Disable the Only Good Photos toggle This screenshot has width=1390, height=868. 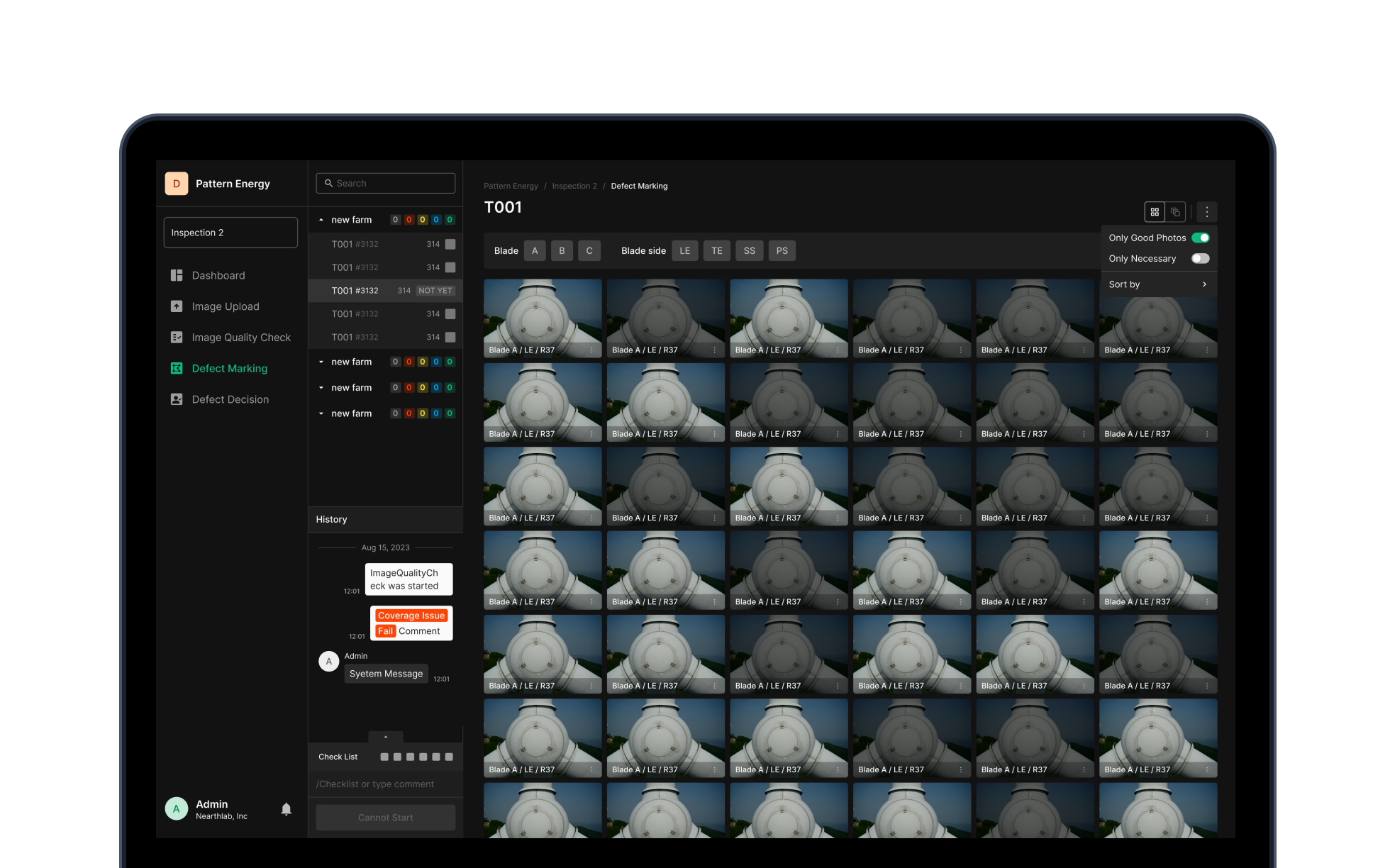1201,238
